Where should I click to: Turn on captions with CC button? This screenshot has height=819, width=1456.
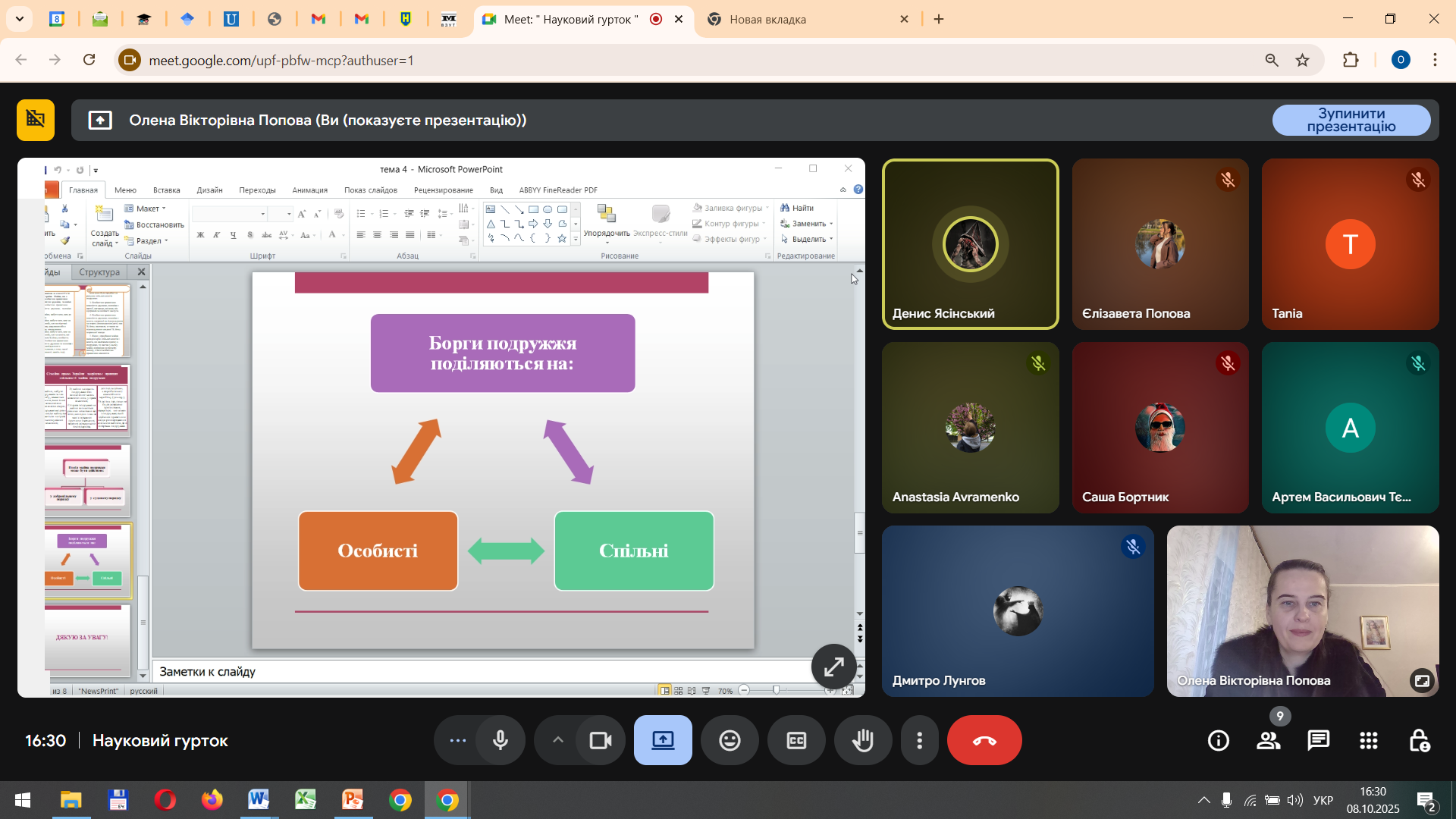pos(796,741)
